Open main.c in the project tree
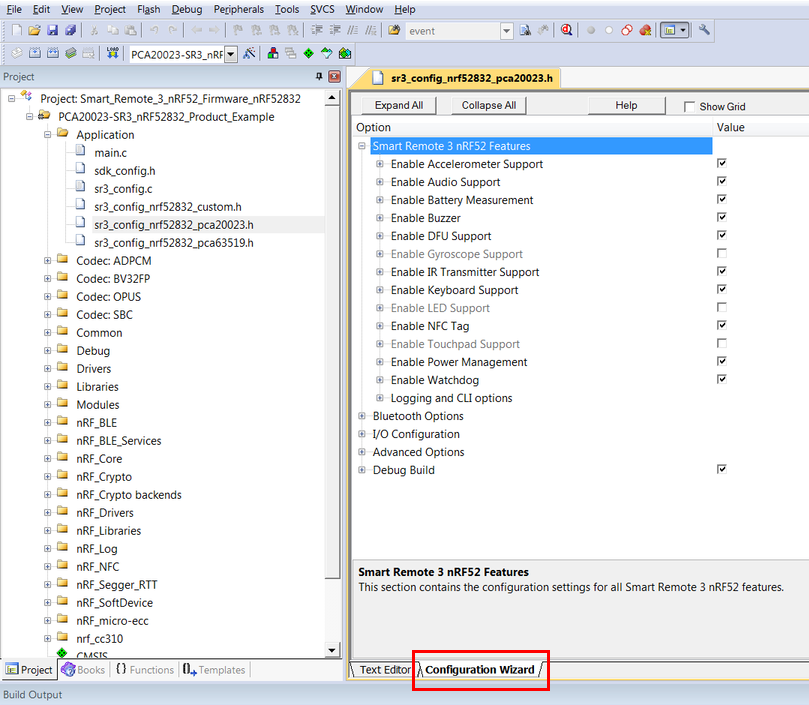 110,153
